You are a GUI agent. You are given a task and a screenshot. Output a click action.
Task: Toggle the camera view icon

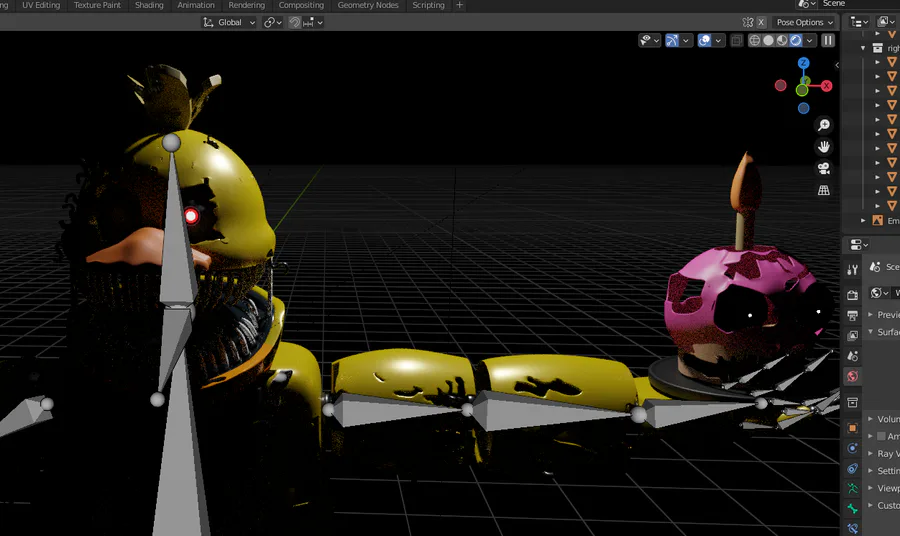(x=824, y=169)
